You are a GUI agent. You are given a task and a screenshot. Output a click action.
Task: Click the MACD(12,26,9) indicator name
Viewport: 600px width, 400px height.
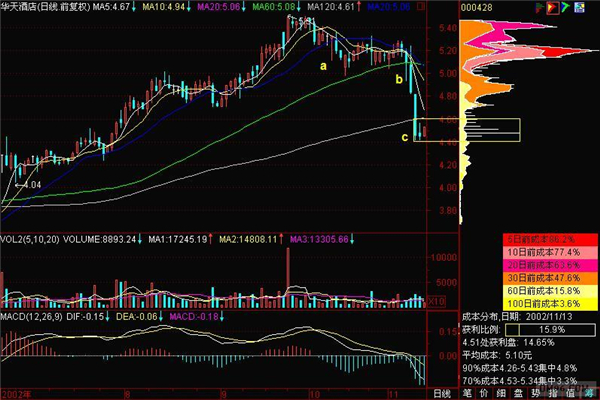pyautogui.click(x=31, y=317)
